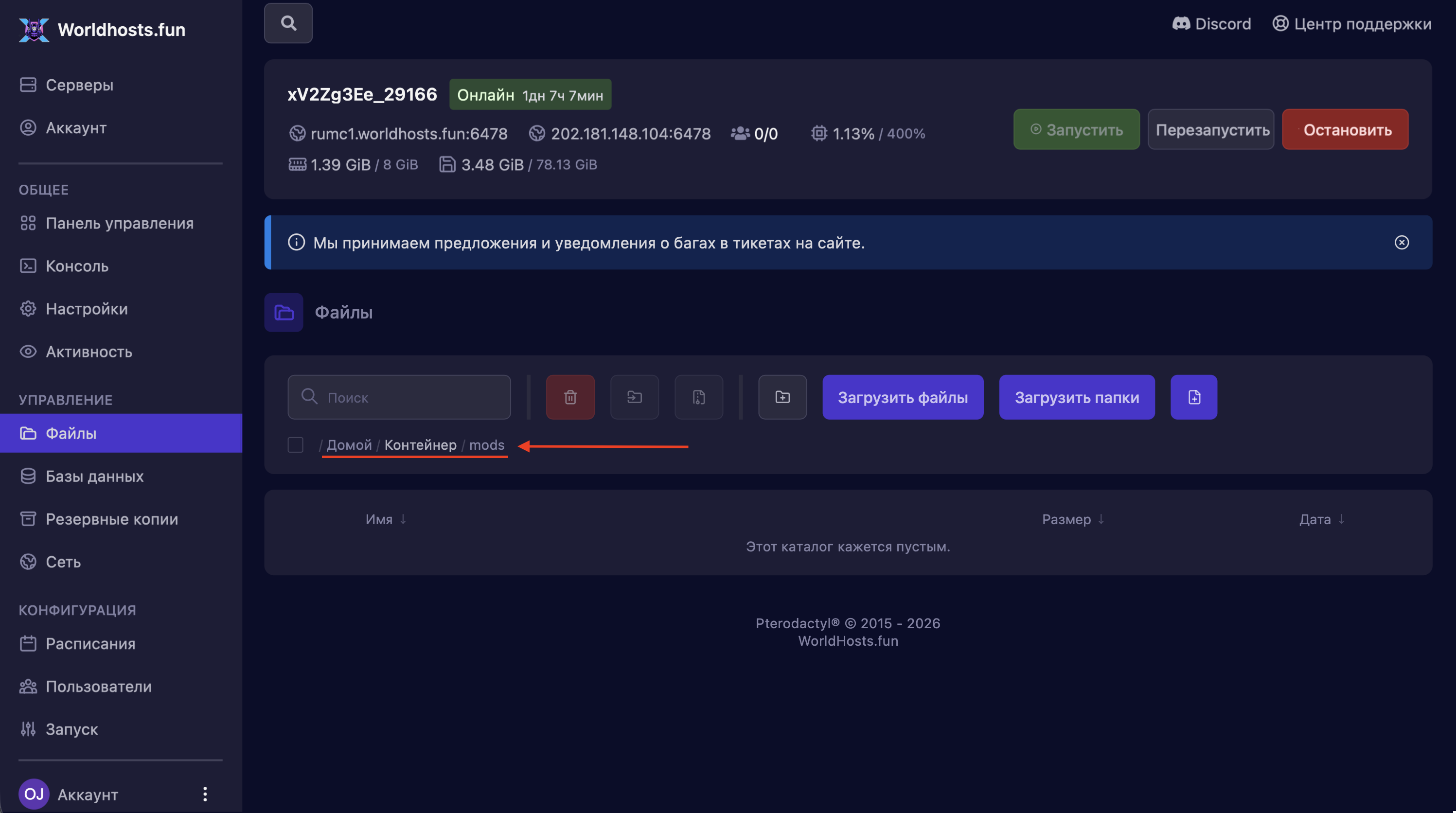Click the red trash delete icon
Image resolution: width=1456 pixels, height=813 pixels.
point(570,397)
